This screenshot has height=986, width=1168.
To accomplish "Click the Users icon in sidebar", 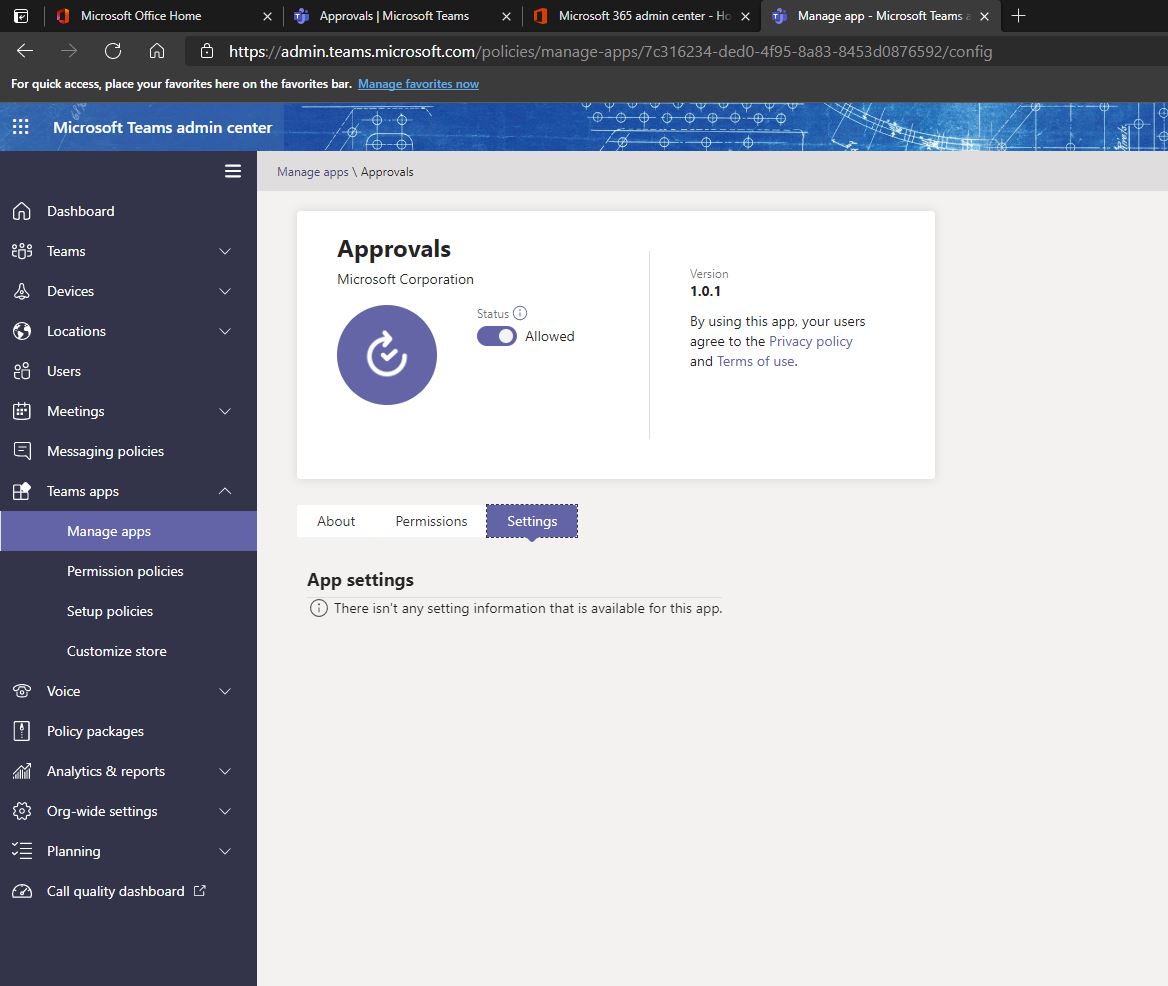I will coord(22,371).
